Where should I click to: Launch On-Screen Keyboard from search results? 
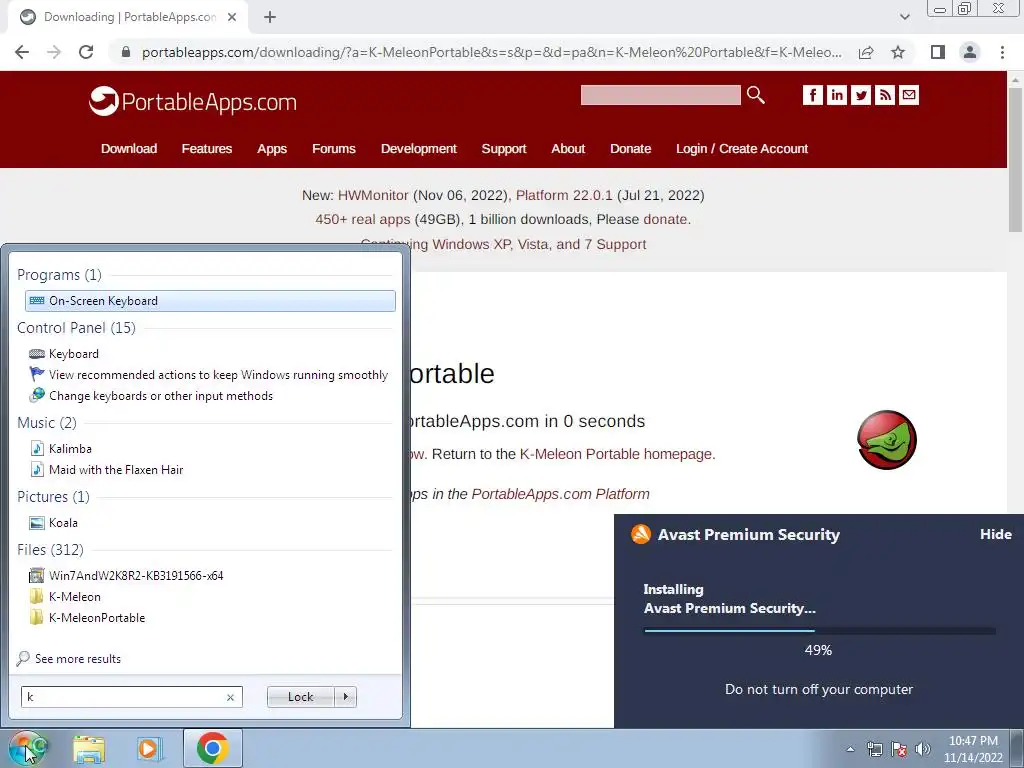click(210, 300)
